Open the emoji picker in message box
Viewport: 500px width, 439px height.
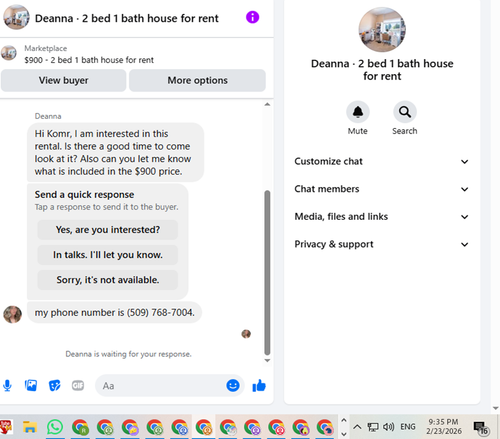pos(233,385)
